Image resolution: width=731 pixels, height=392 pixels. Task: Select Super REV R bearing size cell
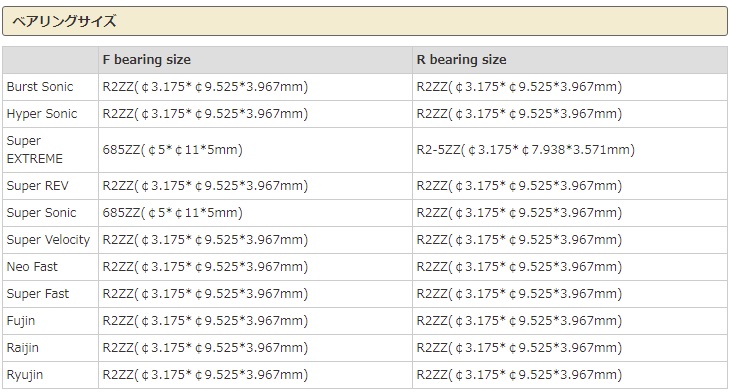click(x=570, y=186)
